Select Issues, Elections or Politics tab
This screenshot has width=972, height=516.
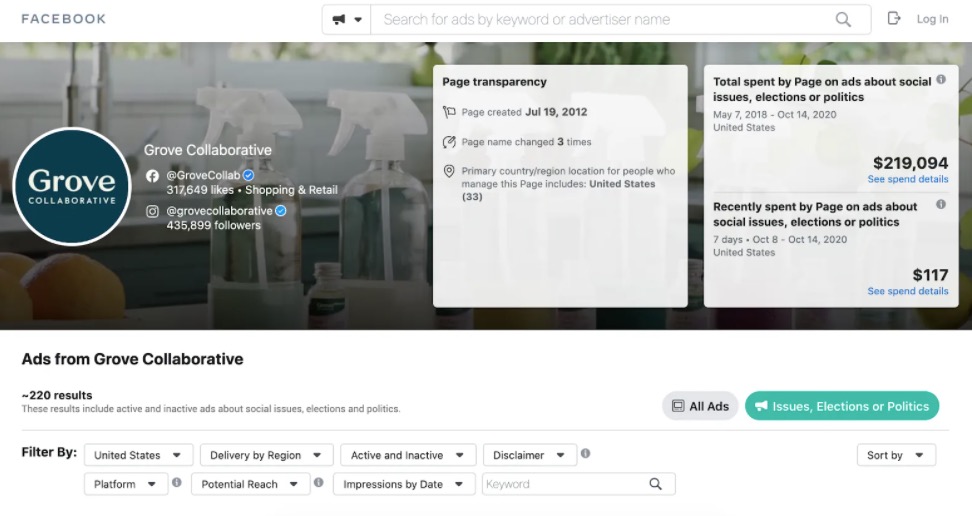(x=842, y=406)
